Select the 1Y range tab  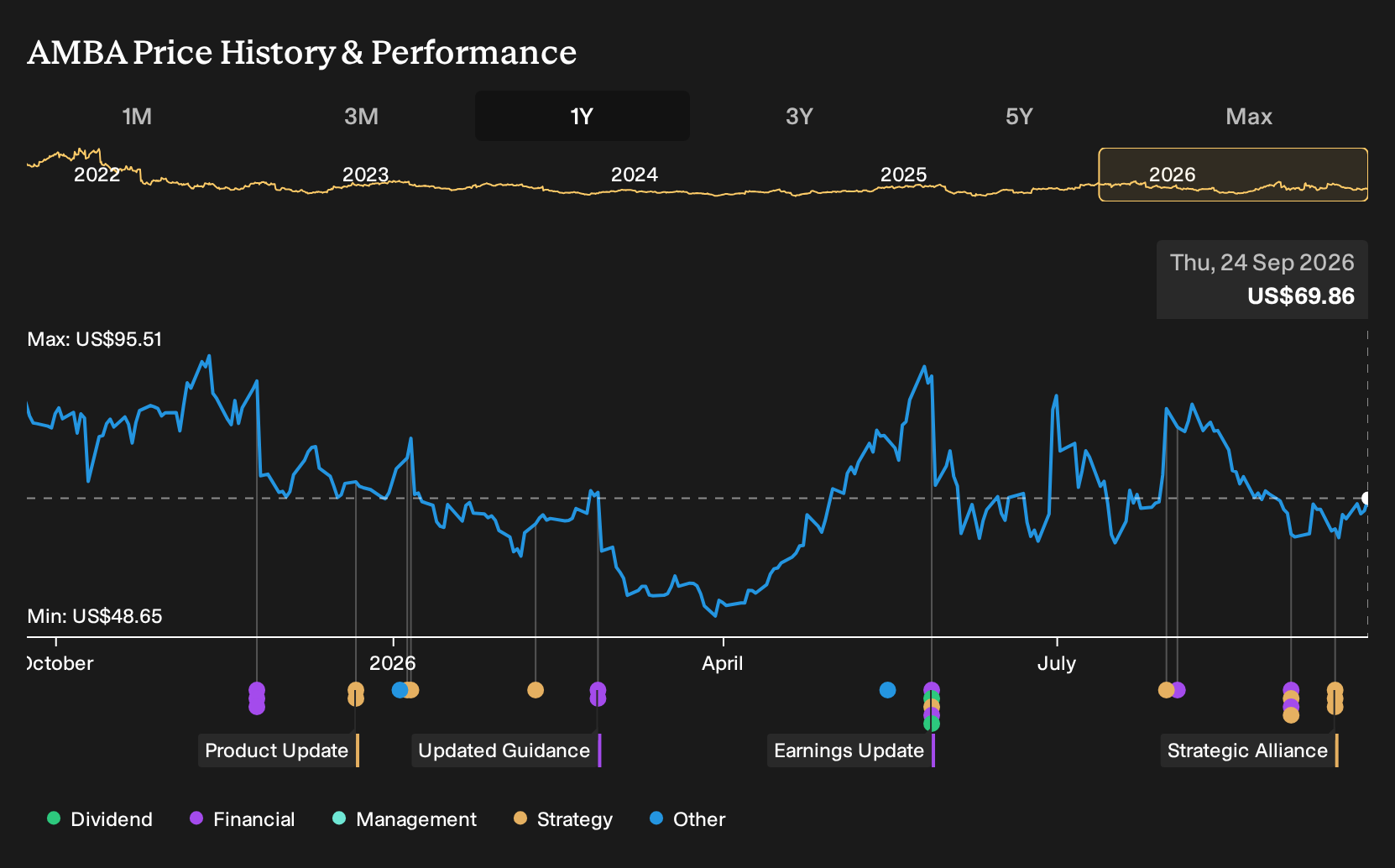point(582,116)
